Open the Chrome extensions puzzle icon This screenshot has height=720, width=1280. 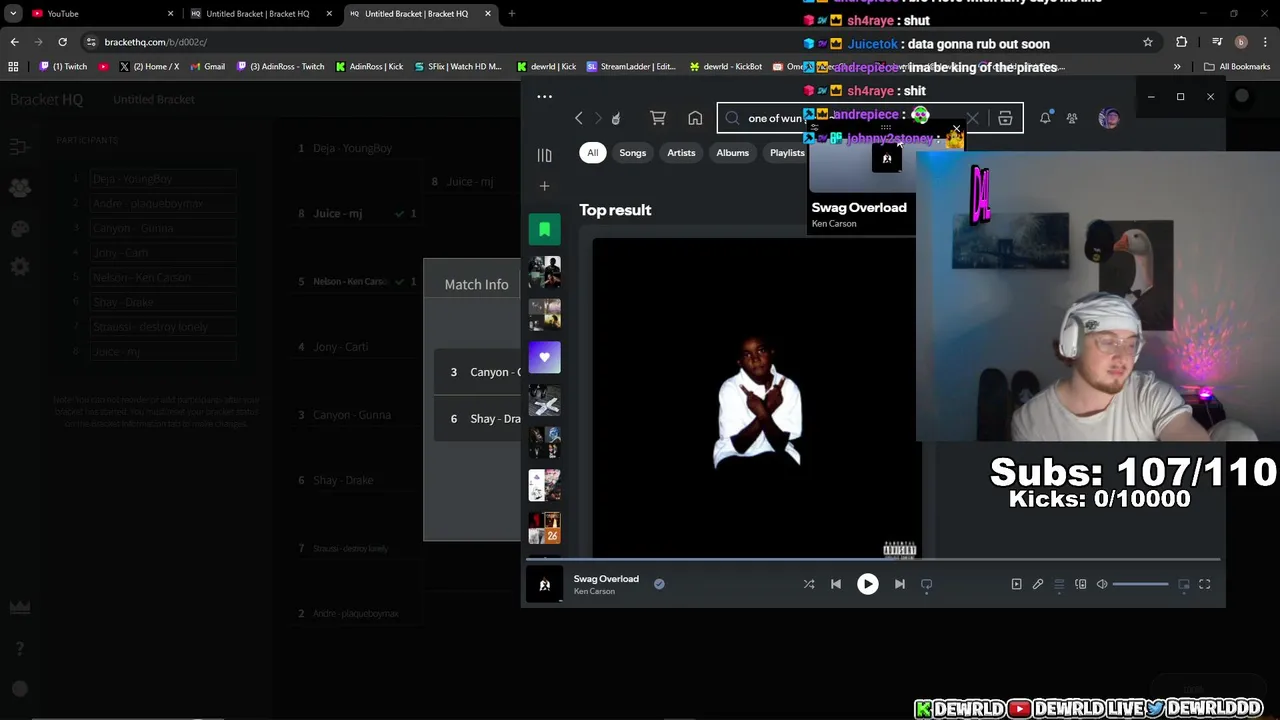(1182, 42)
